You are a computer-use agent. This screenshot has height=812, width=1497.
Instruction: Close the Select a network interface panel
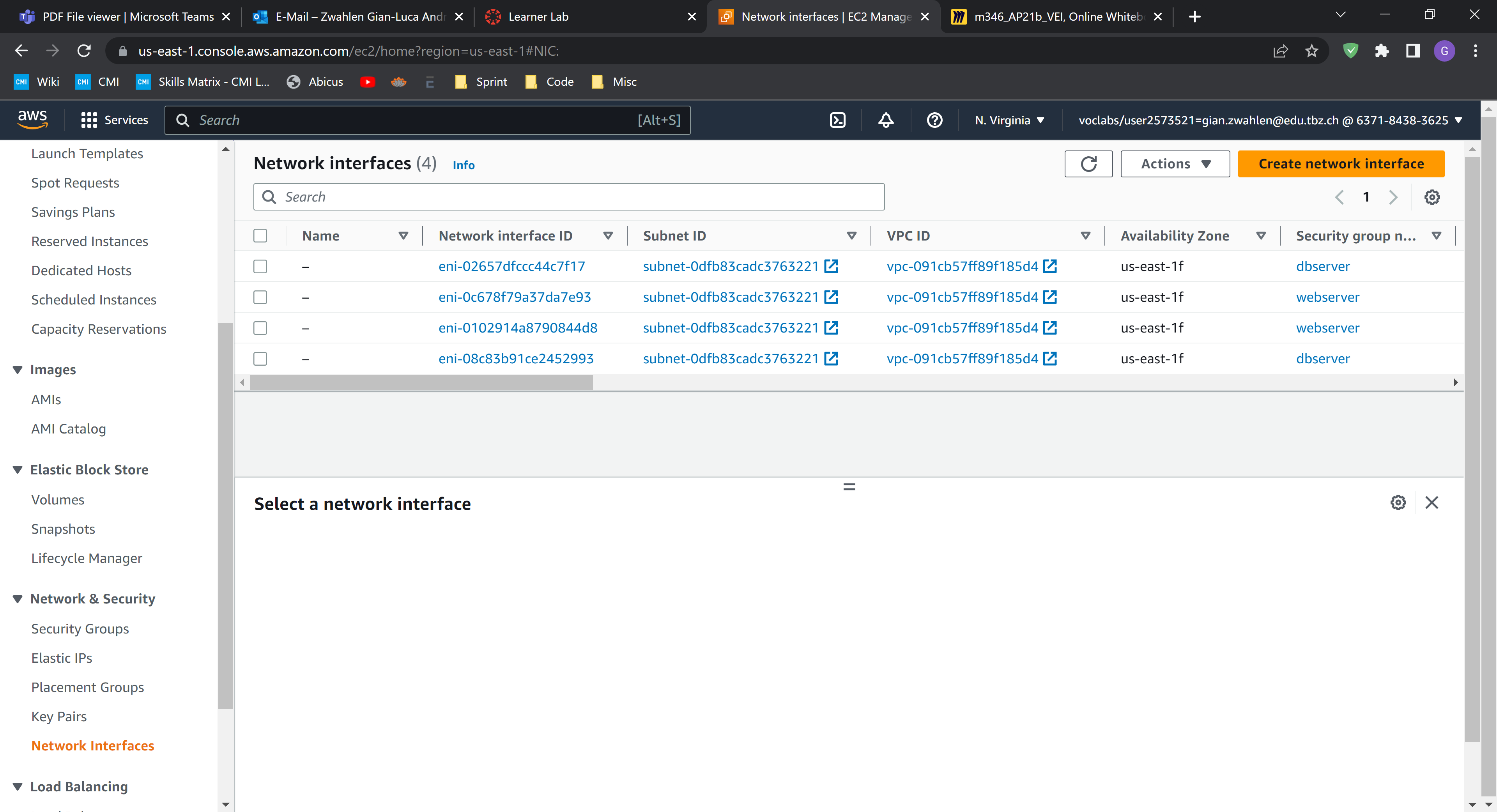click(1432, 503)
